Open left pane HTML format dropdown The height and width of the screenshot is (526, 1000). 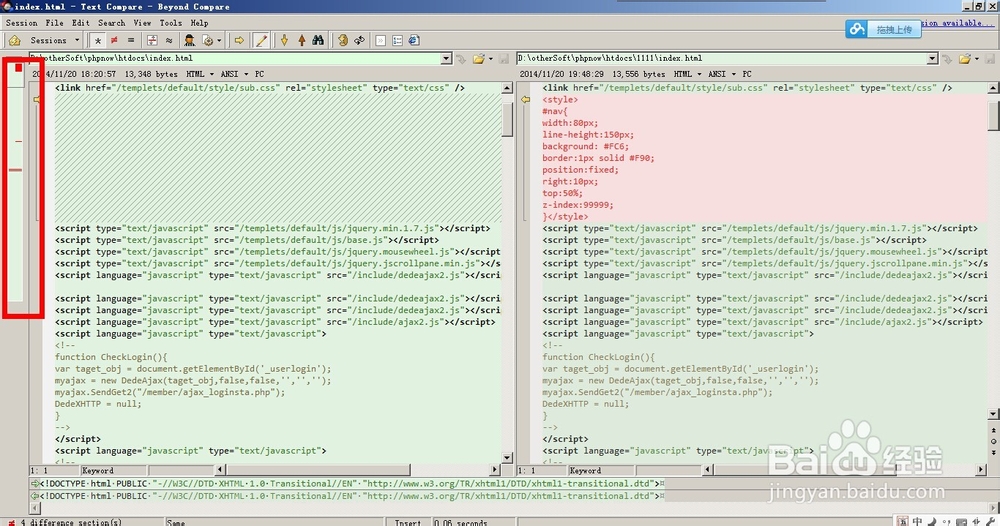[x=200, y=75]
